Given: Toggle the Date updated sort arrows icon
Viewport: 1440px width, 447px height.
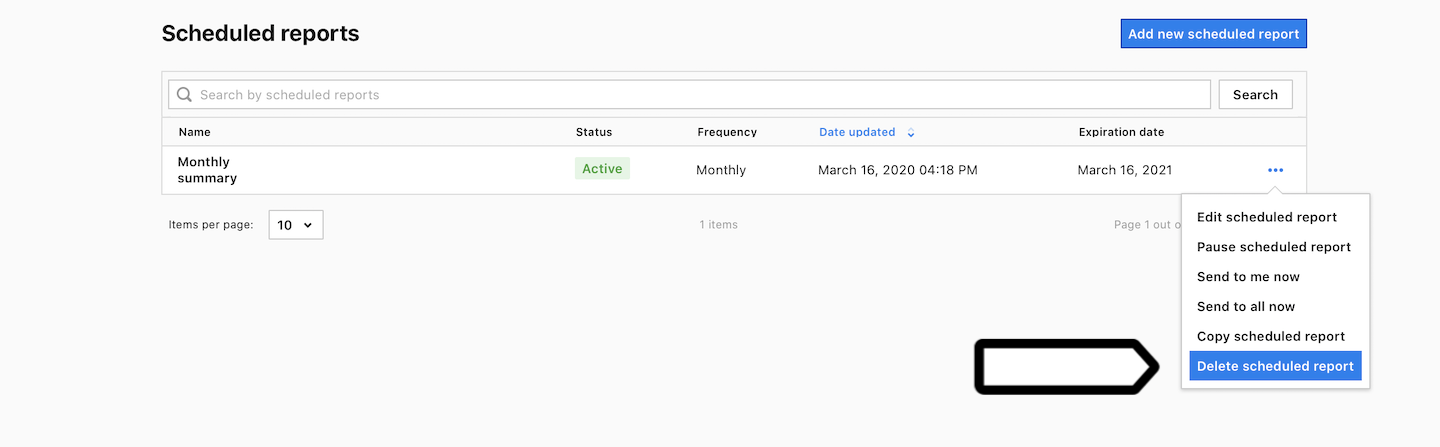Looking at the screenshot, I should (911, 133).
